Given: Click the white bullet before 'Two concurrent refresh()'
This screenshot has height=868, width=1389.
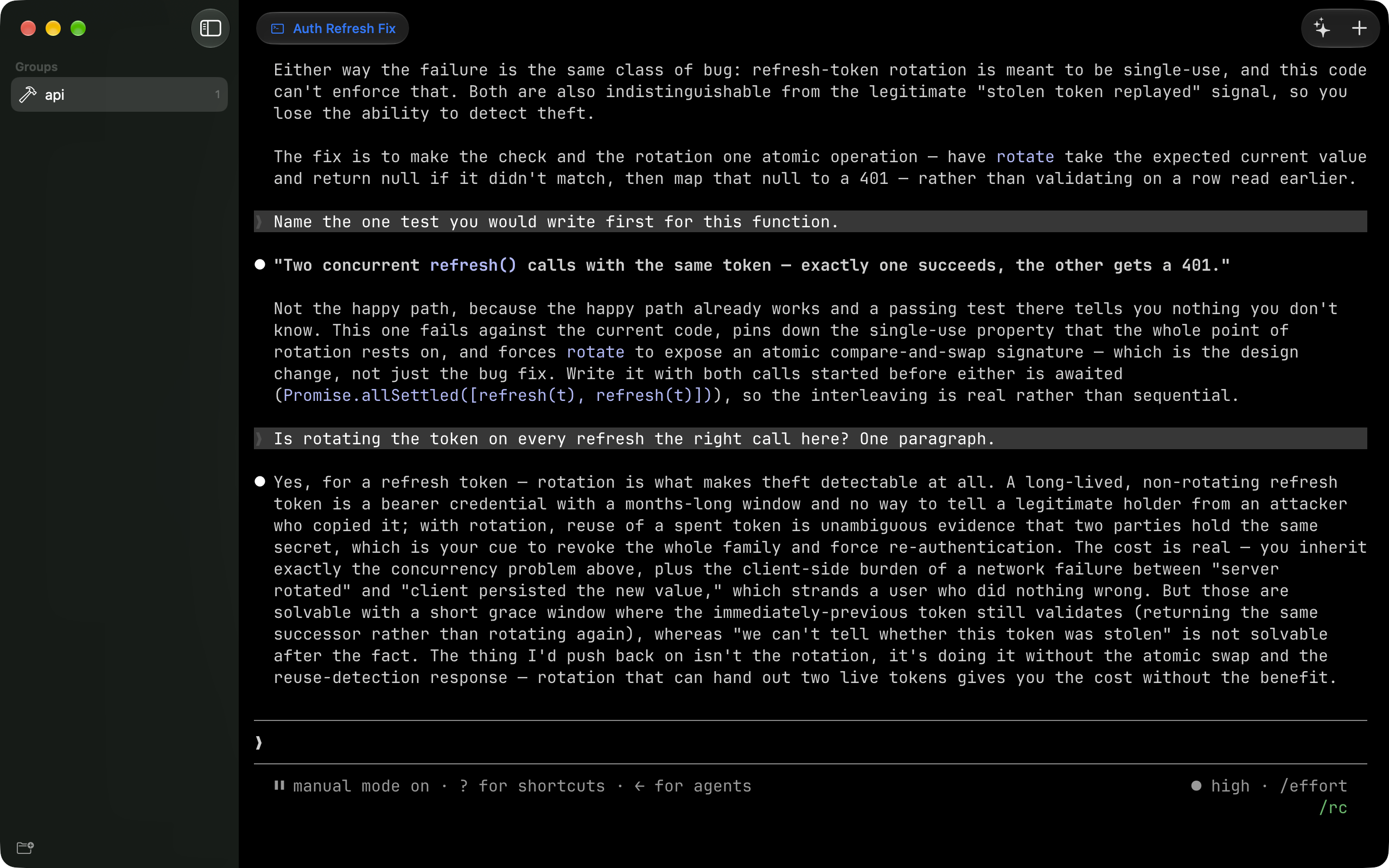Looking at the screenshot, I should [260, 264].
